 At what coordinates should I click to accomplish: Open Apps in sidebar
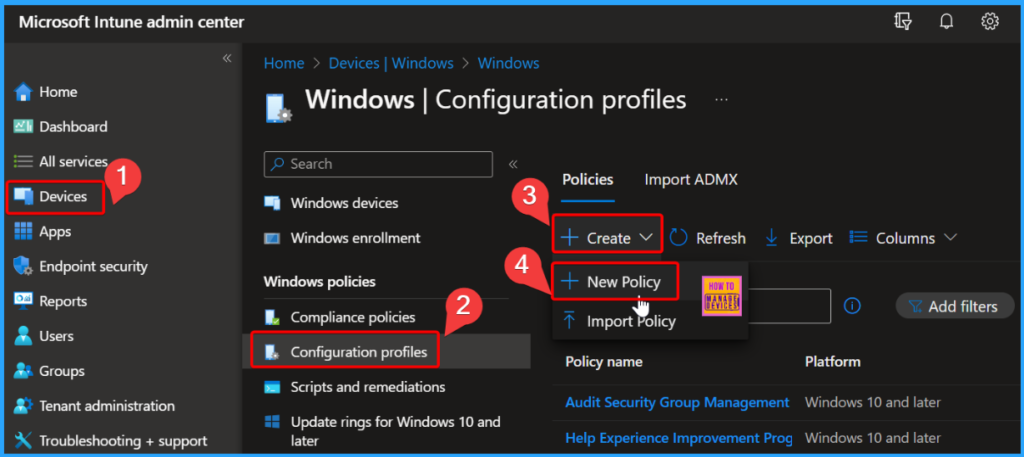55,232
